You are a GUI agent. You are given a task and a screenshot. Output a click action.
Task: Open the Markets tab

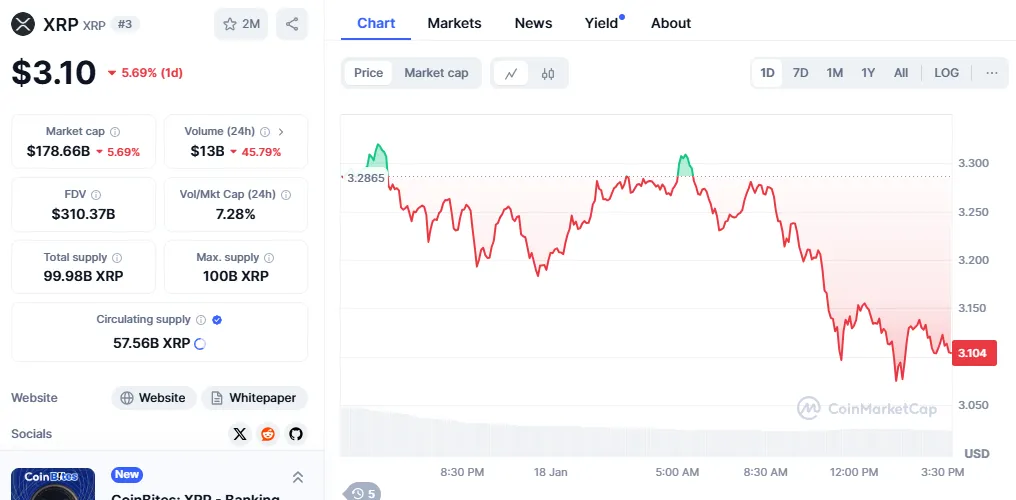coord(454,23)
